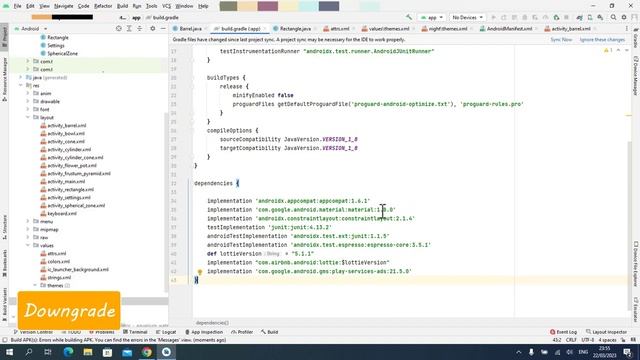The image size is (640, 360).
Task: Toggle the Project tool window stripe button
Action: coord(4,37)
